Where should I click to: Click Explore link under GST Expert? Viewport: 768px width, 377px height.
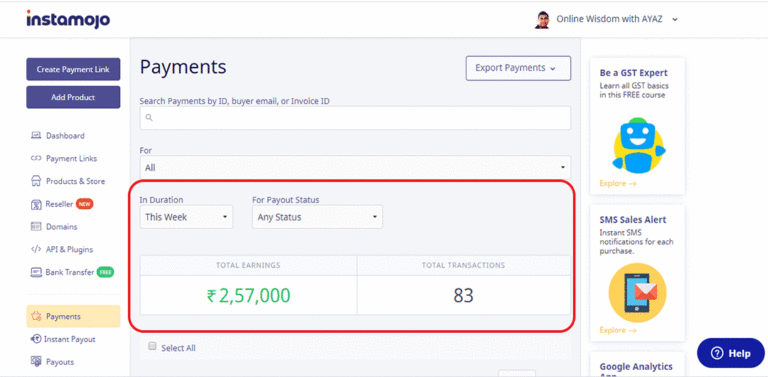pos(618,183)
